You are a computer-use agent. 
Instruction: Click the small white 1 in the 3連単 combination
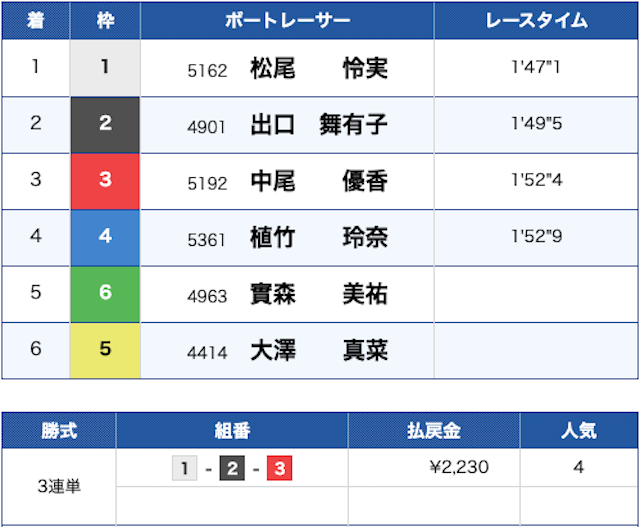click(x=185, y=468)
